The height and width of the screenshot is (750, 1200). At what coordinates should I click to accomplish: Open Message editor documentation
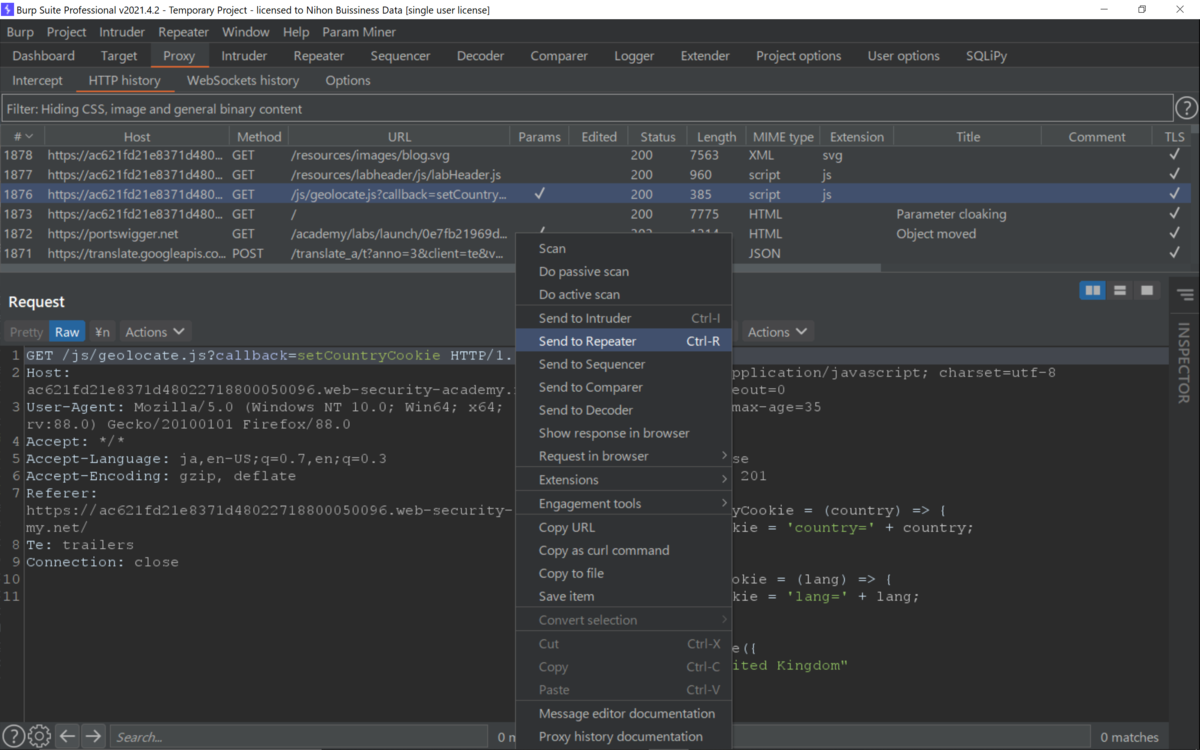tap(623, 714)
